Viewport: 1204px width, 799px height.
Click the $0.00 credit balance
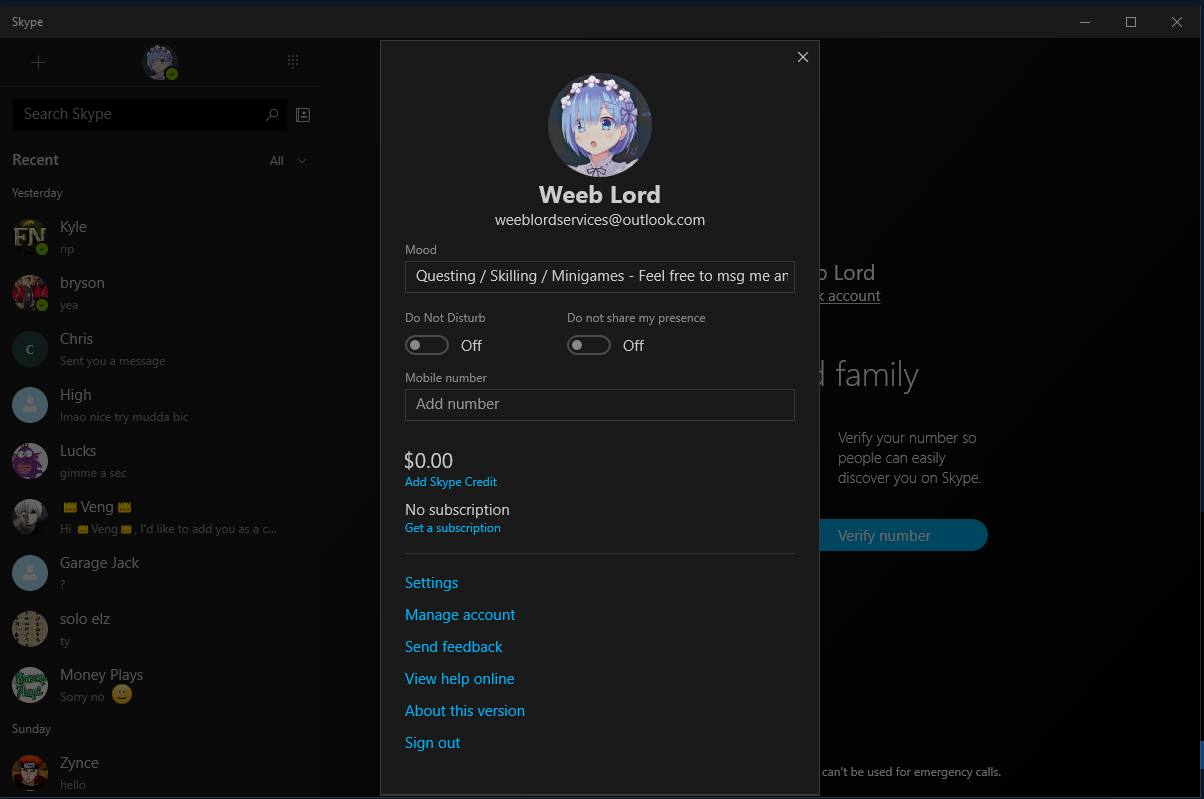pos(429,461)
